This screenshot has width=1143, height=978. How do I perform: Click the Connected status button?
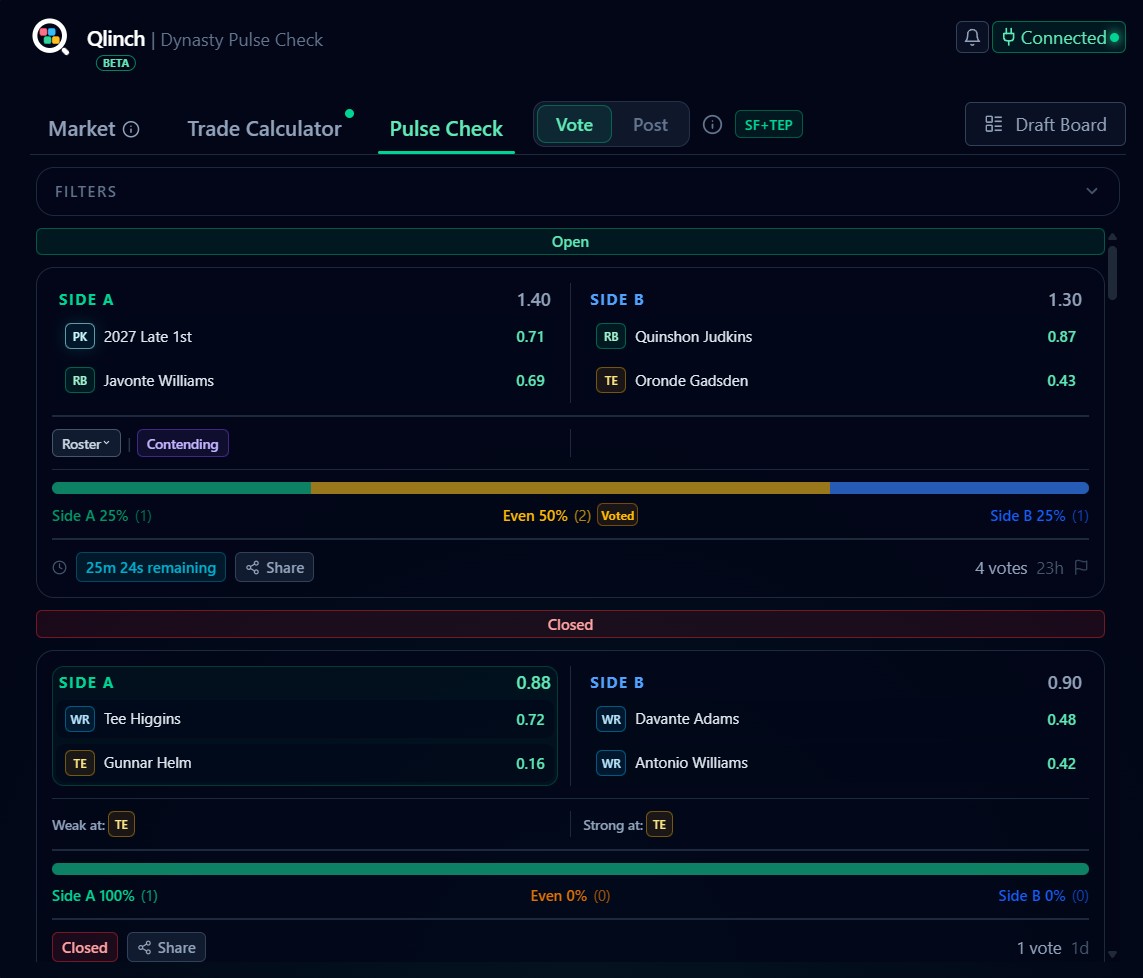coord(1058,37)
